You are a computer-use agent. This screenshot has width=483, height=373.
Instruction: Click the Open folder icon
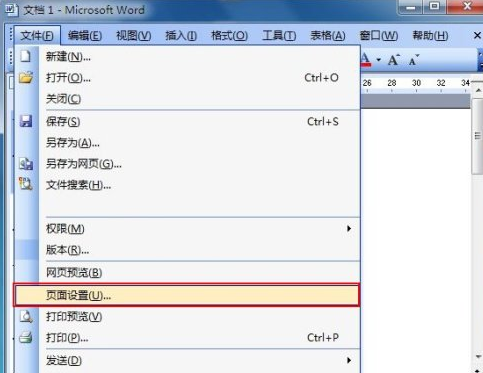click(26, 78)
